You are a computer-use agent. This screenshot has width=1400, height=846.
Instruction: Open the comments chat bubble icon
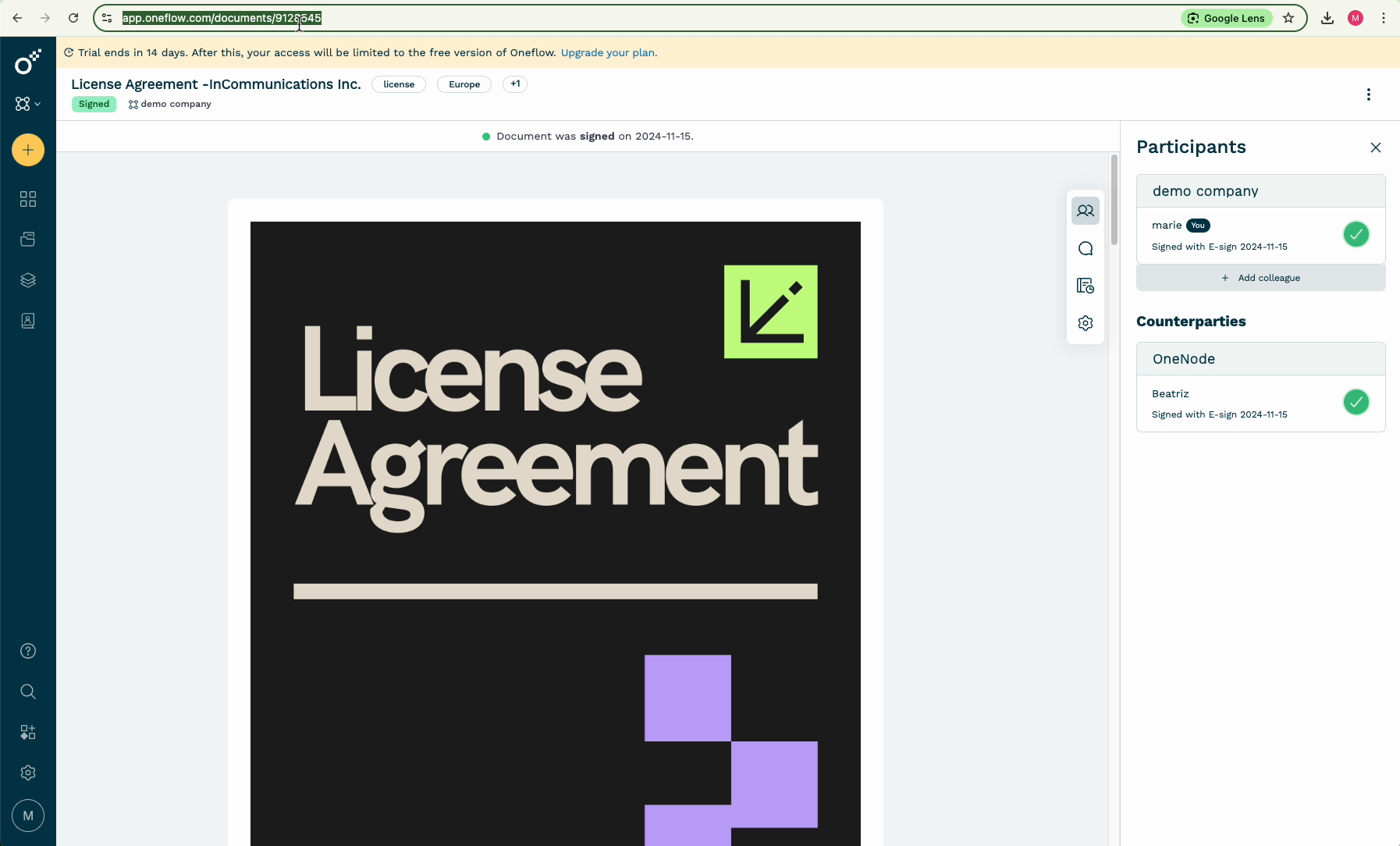(x=1086, y=248)
